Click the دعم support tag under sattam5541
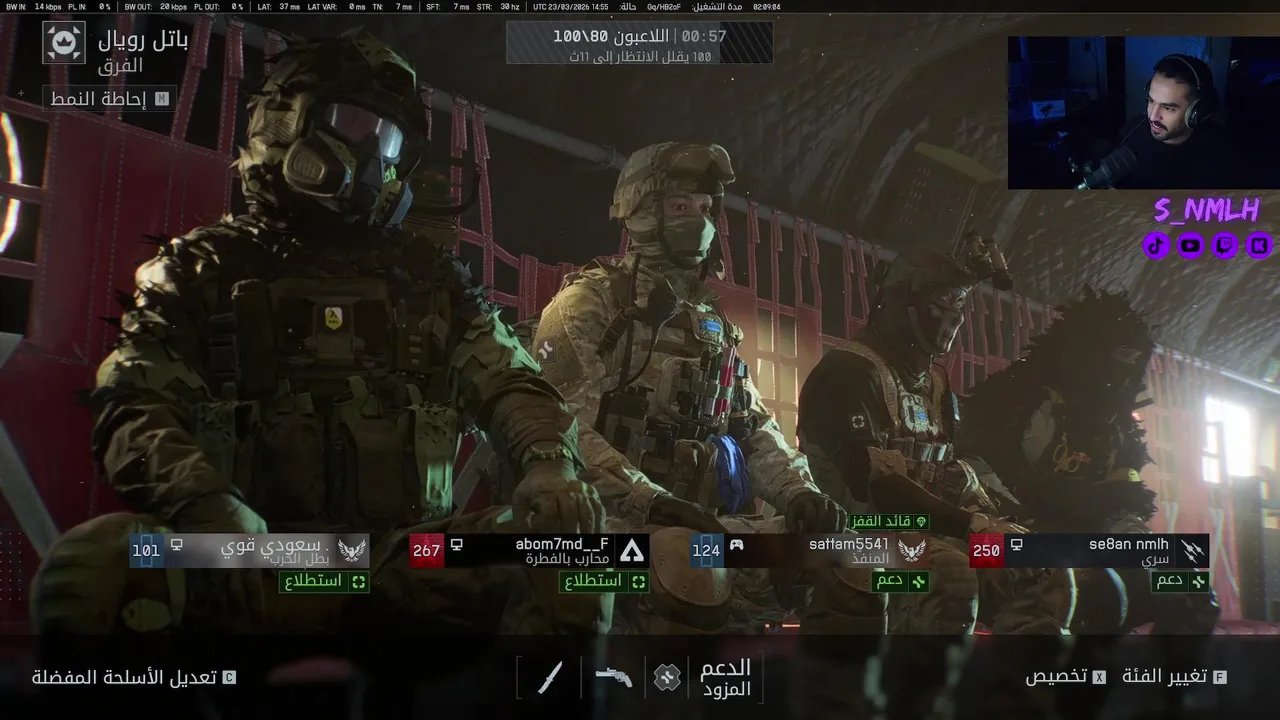The height and width of the screenshot is (720, 1280). point(901,581)
